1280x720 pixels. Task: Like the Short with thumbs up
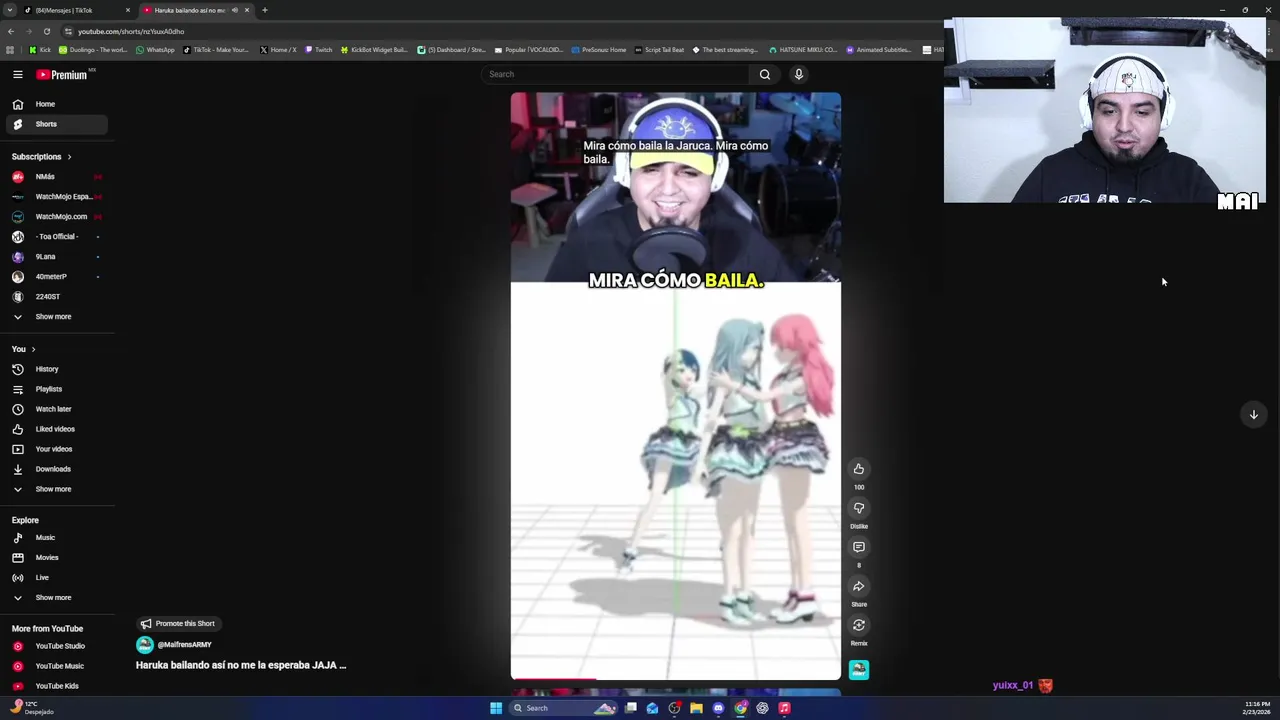pyautogui.click(x=859, y=469)
